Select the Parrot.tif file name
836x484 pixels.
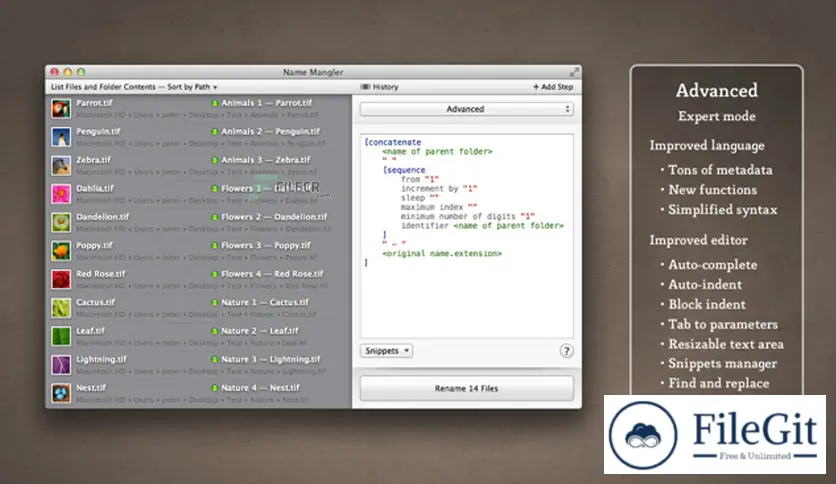[94, 103]
